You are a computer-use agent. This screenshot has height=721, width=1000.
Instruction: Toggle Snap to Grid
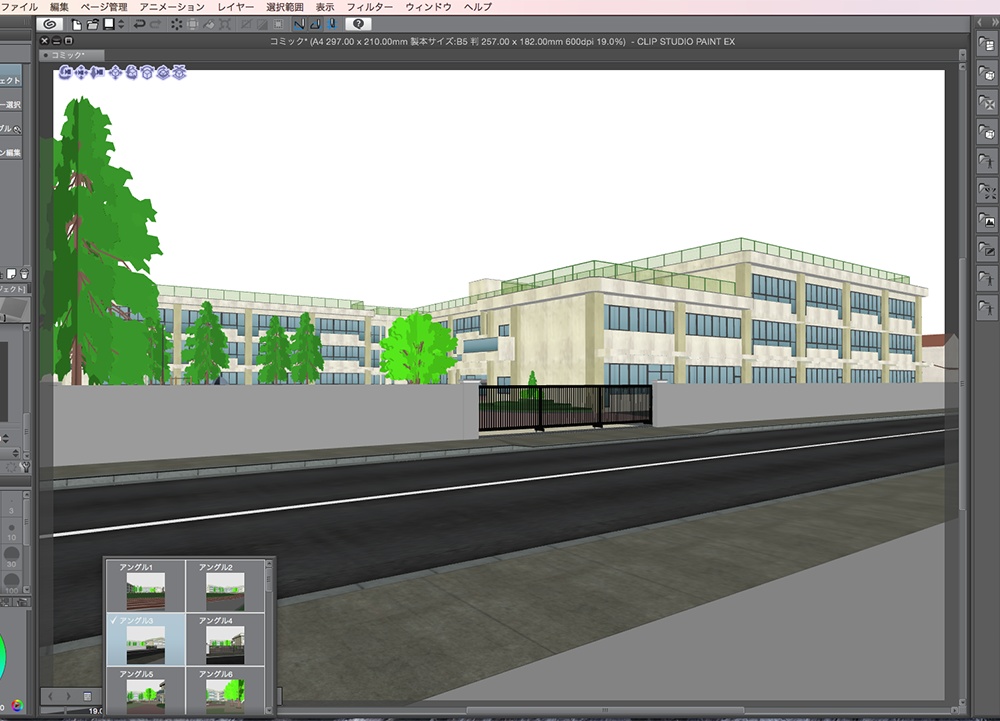click(x=332, y=24)
